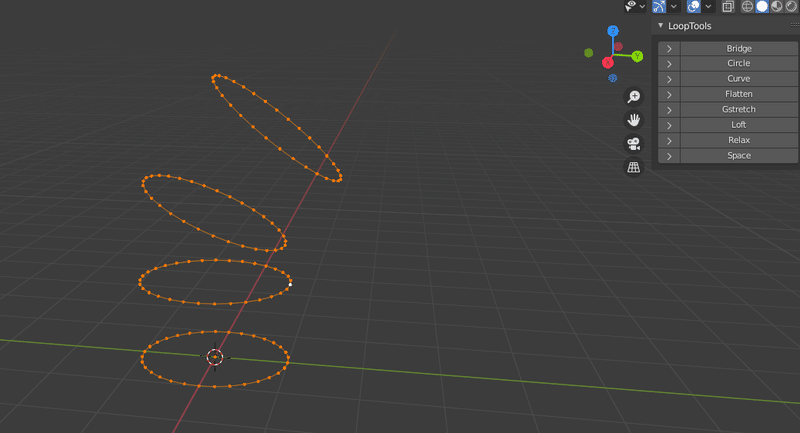Click the negative X axis gizmo dot
The image size is (800, 433).
point(618,46)
